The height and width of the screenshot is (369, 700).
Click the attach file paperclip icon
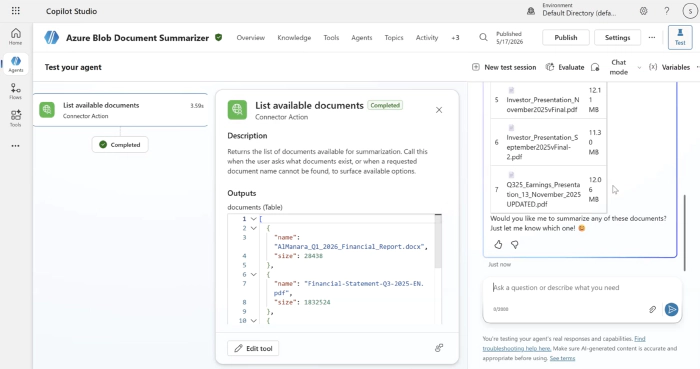(652, 309)
